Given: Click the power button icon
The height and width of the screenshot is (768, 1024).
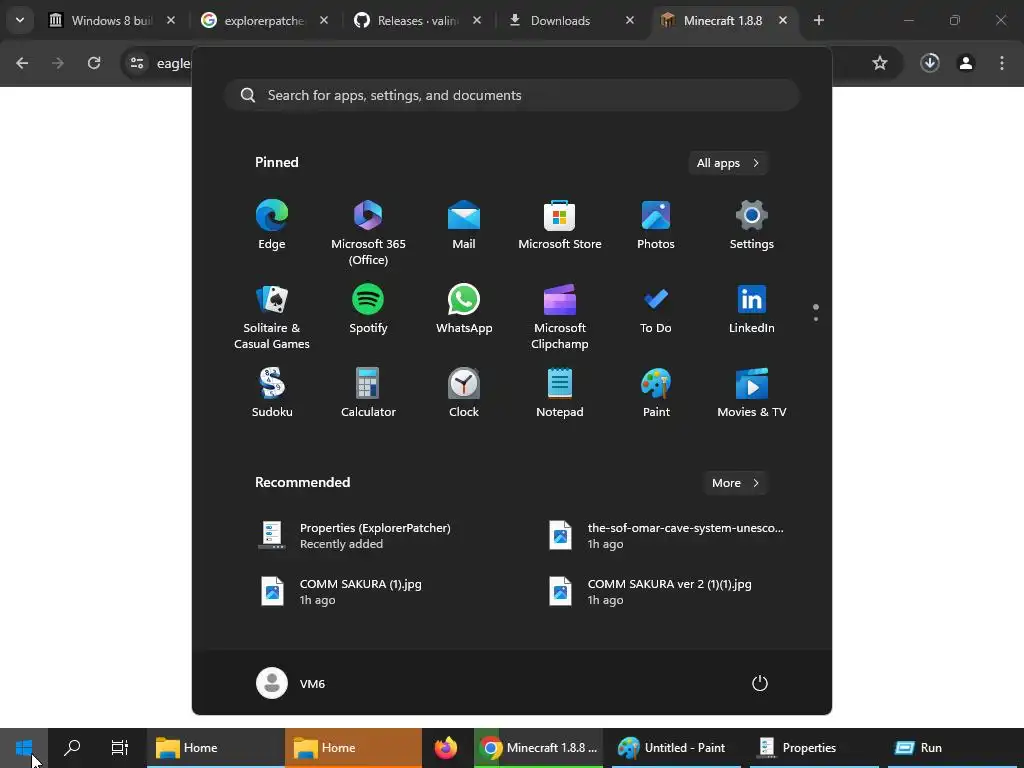Looking at the screenshot, I should pos(760,683).
